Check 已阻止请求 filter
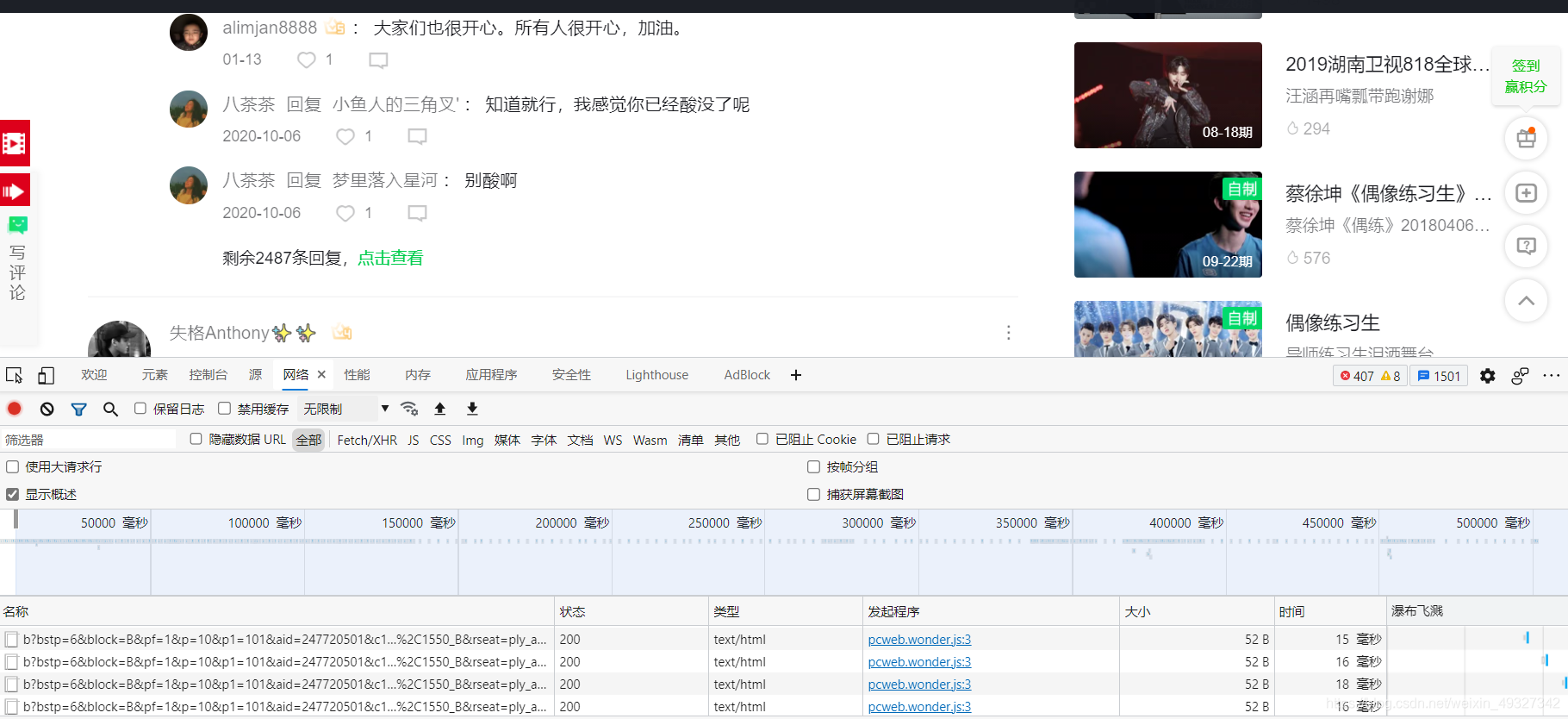The height and width of the screenshot is (719, 1568). [873, 439]
